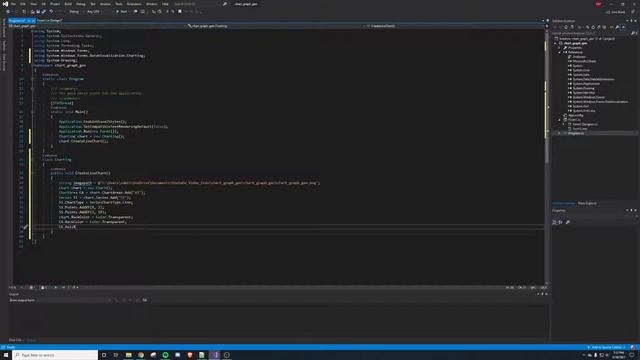
Task: Select Form1.Designer.cs in Solution Explorer
Action: click(584, 124)
